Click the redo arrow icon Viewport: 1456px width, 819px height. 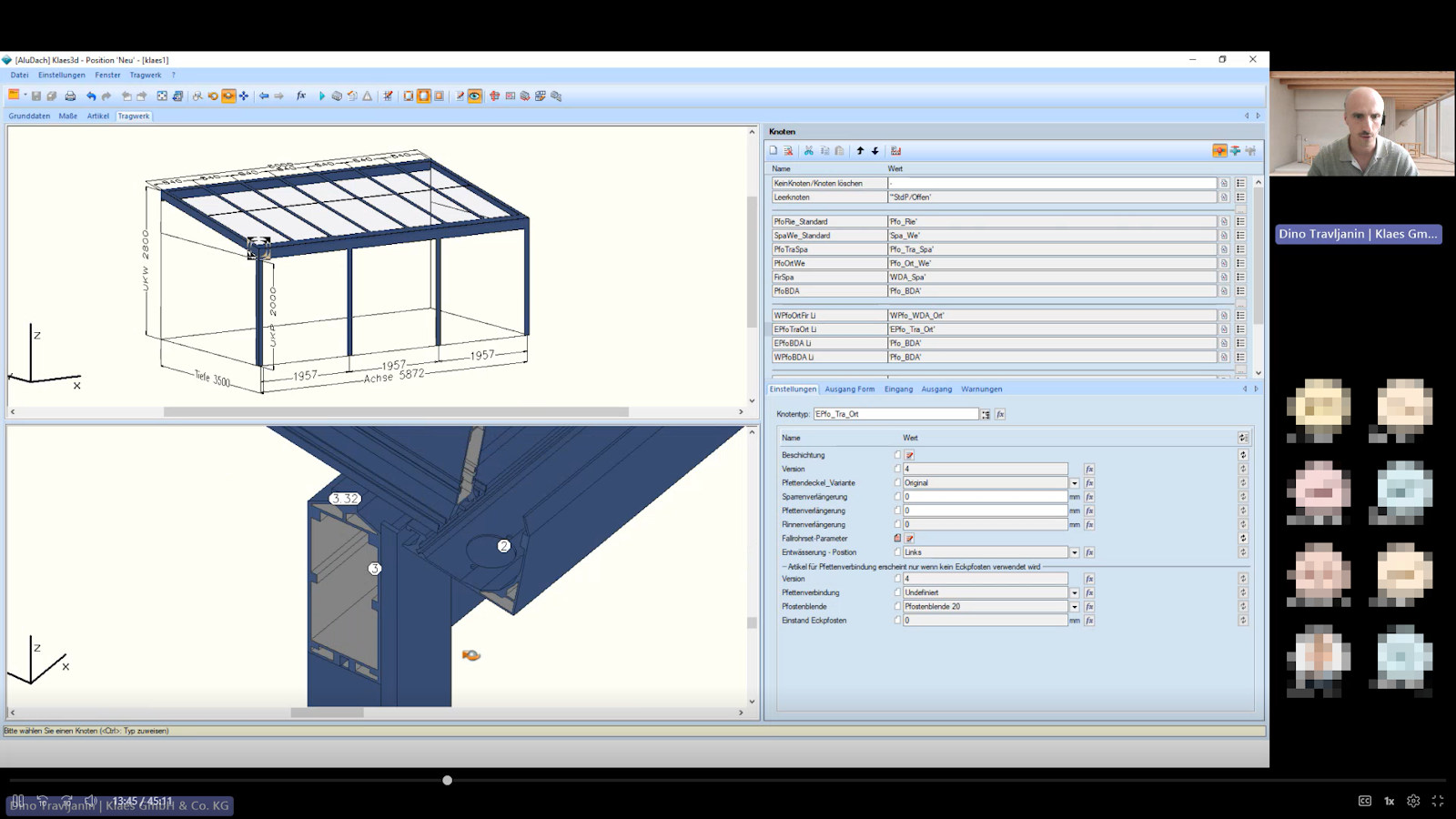coord(106,96)
